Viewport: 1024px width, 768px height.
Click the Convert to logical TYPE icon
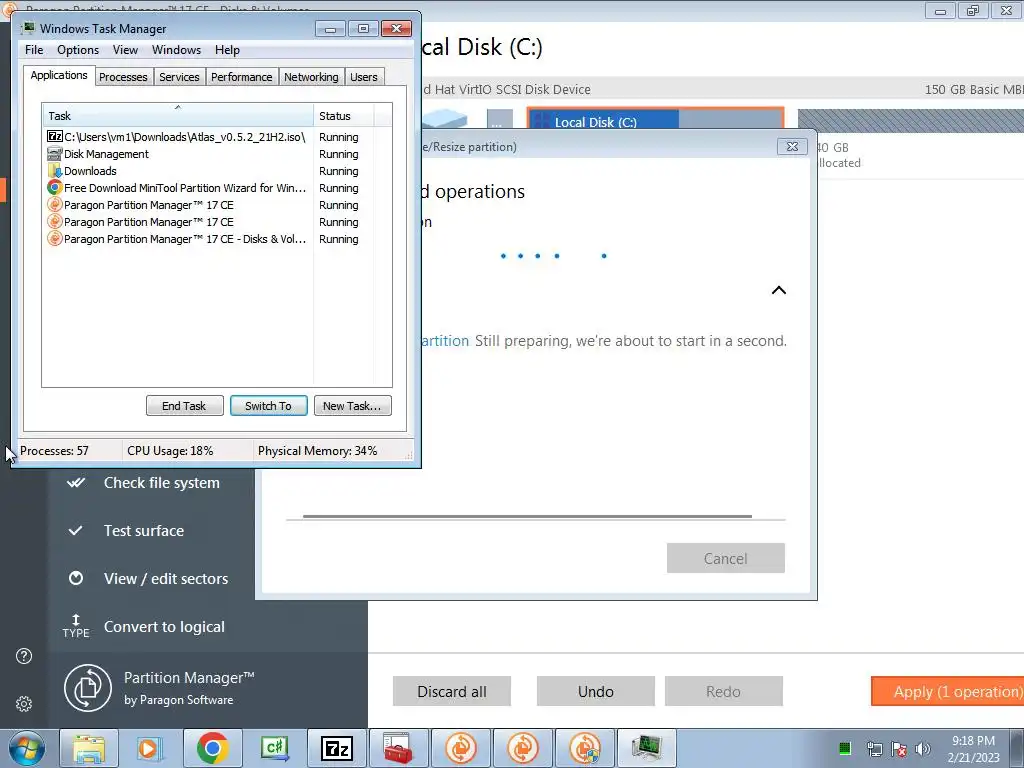pos(76,626)
